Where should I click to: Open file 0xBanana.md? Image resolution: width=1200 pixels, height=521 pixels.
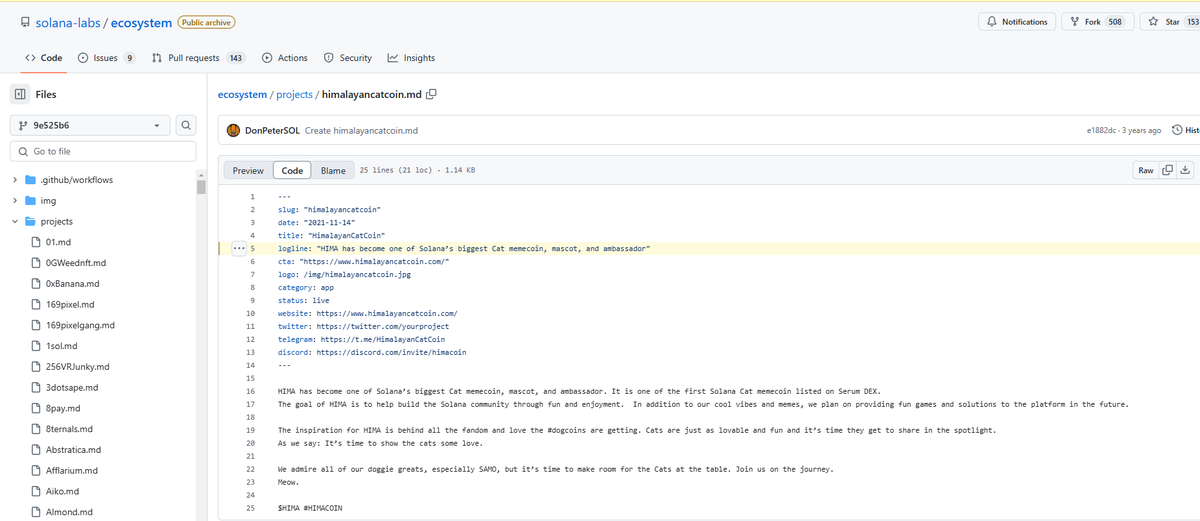[73, 284]
